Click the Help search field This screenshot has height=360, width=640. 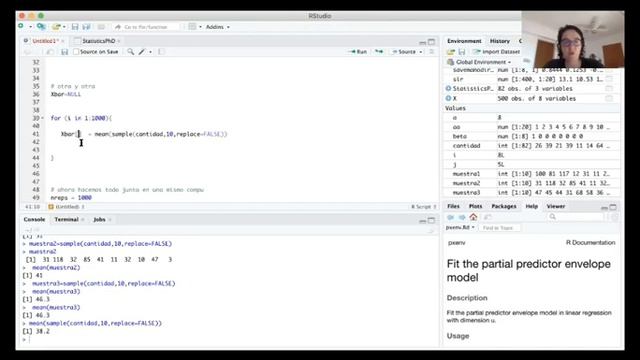576,217
